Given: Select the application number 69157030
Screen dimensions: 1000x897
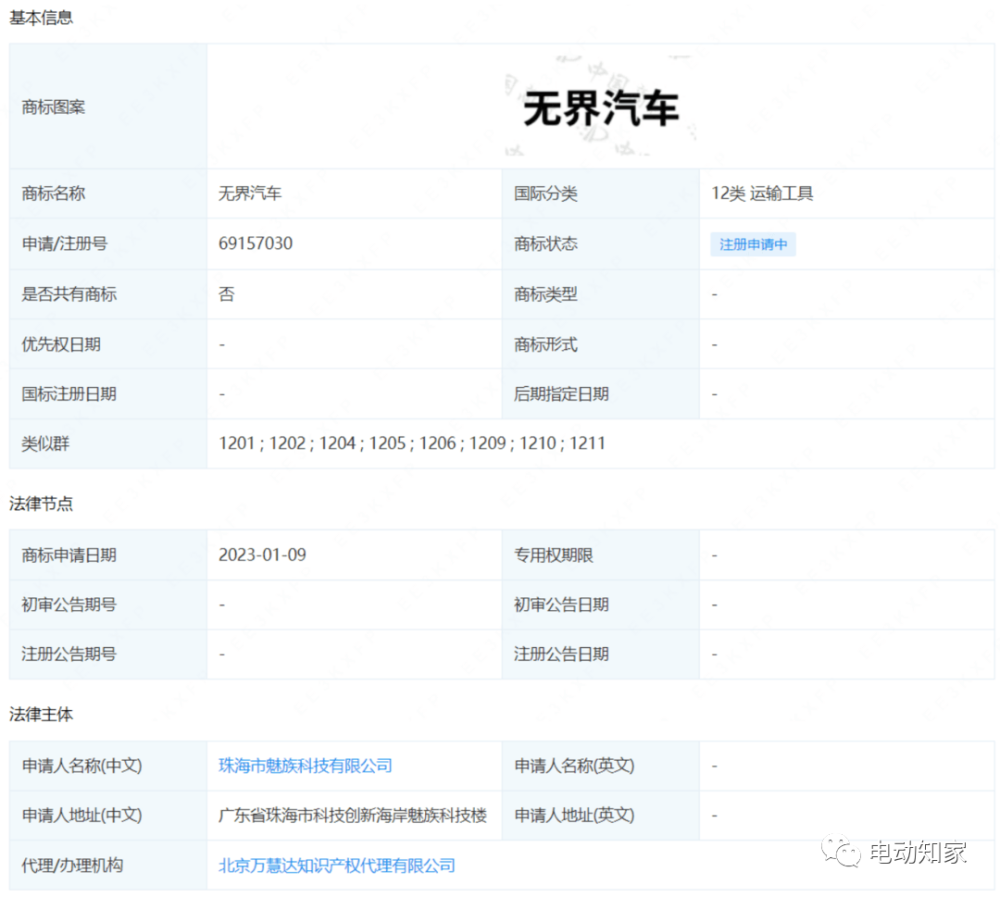Looking at the screenshot, I should tap(255, 243).
